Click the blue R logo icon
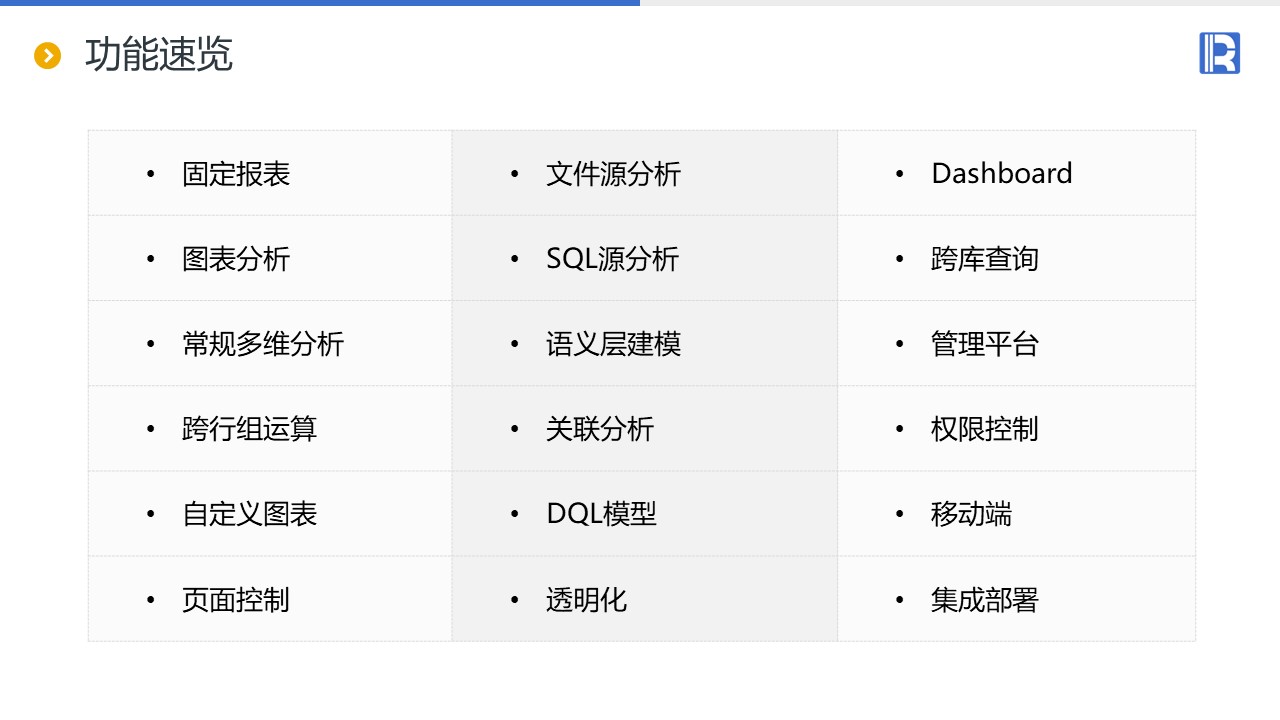The width and height of the screenshot is (1280, 720). 1219,53
